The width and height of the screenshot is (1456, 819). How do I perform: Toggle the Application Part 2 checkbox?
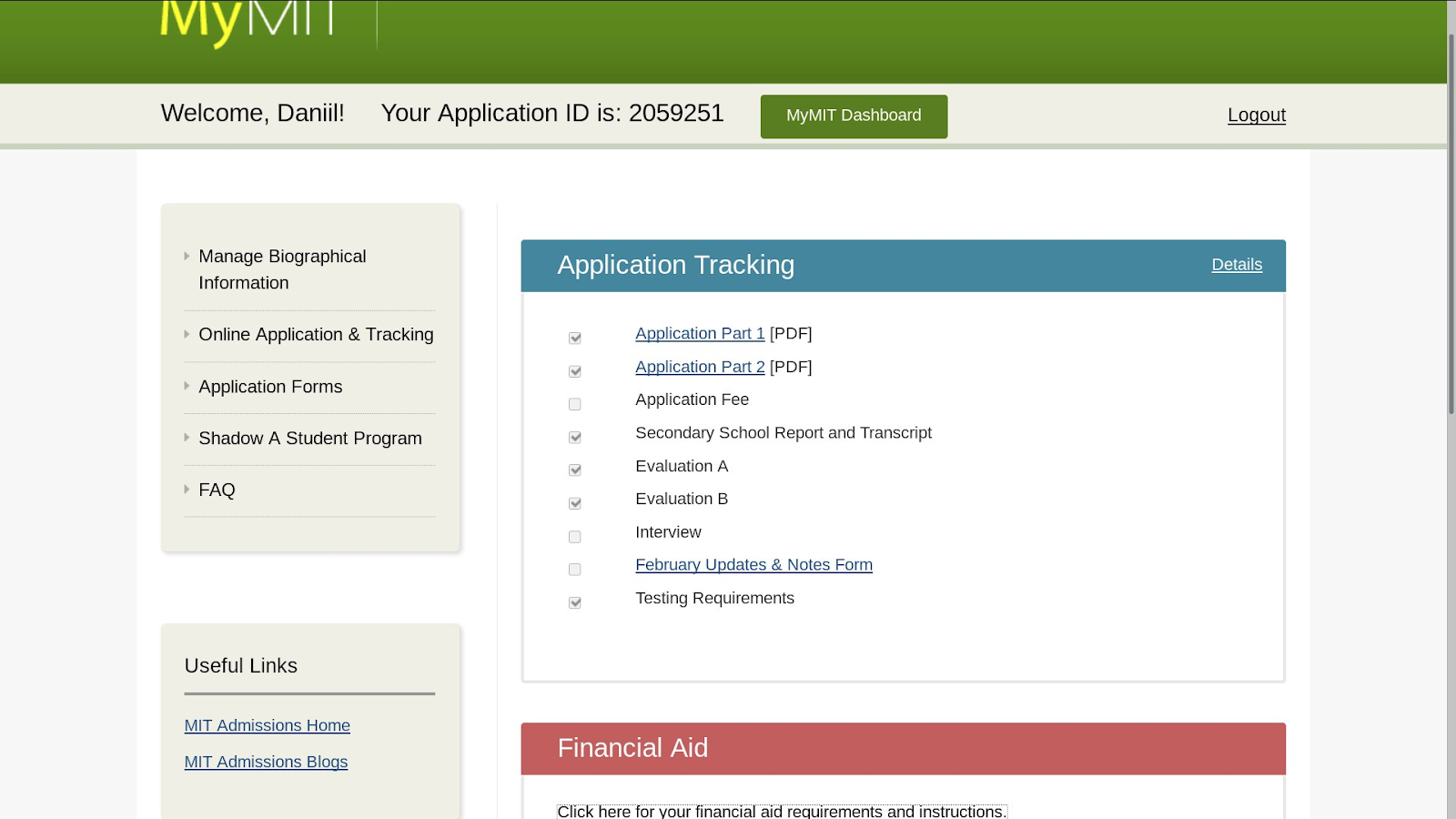(575, 371)
